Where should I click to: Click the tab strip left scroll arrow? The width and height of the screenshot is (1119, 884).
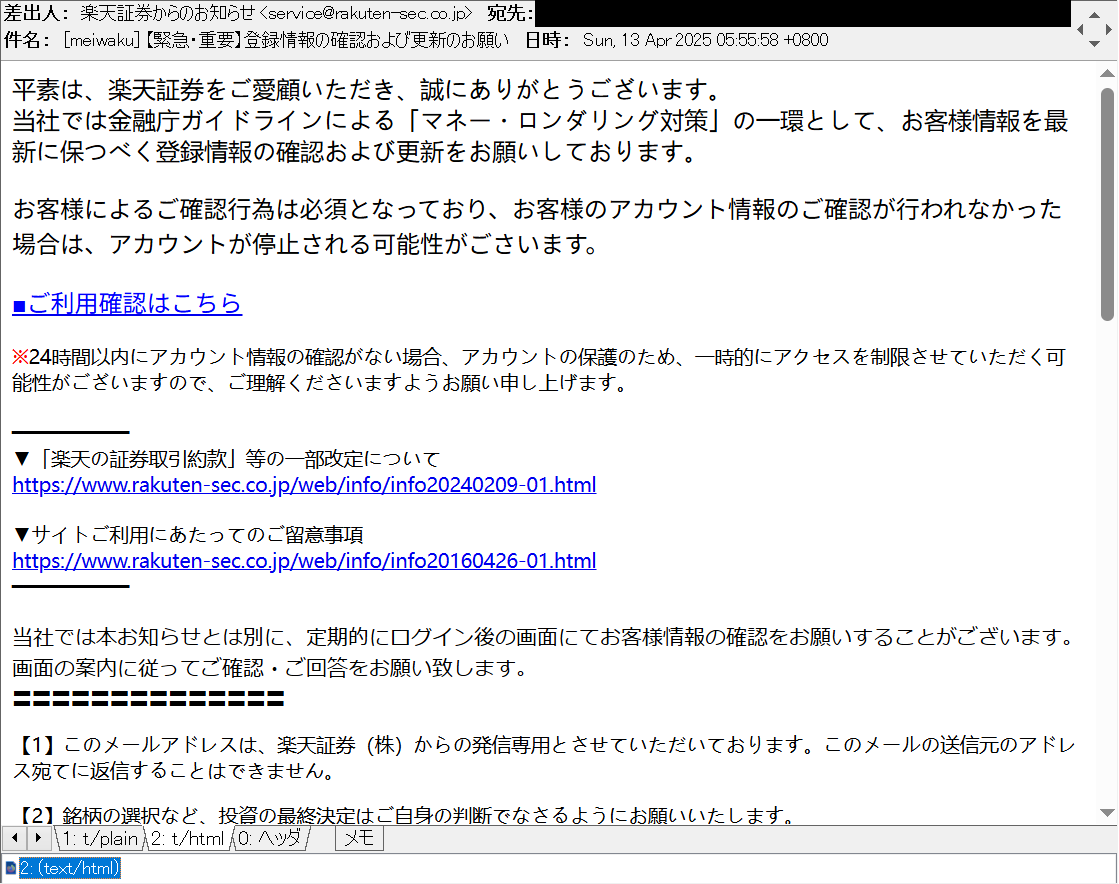(14, 838)
